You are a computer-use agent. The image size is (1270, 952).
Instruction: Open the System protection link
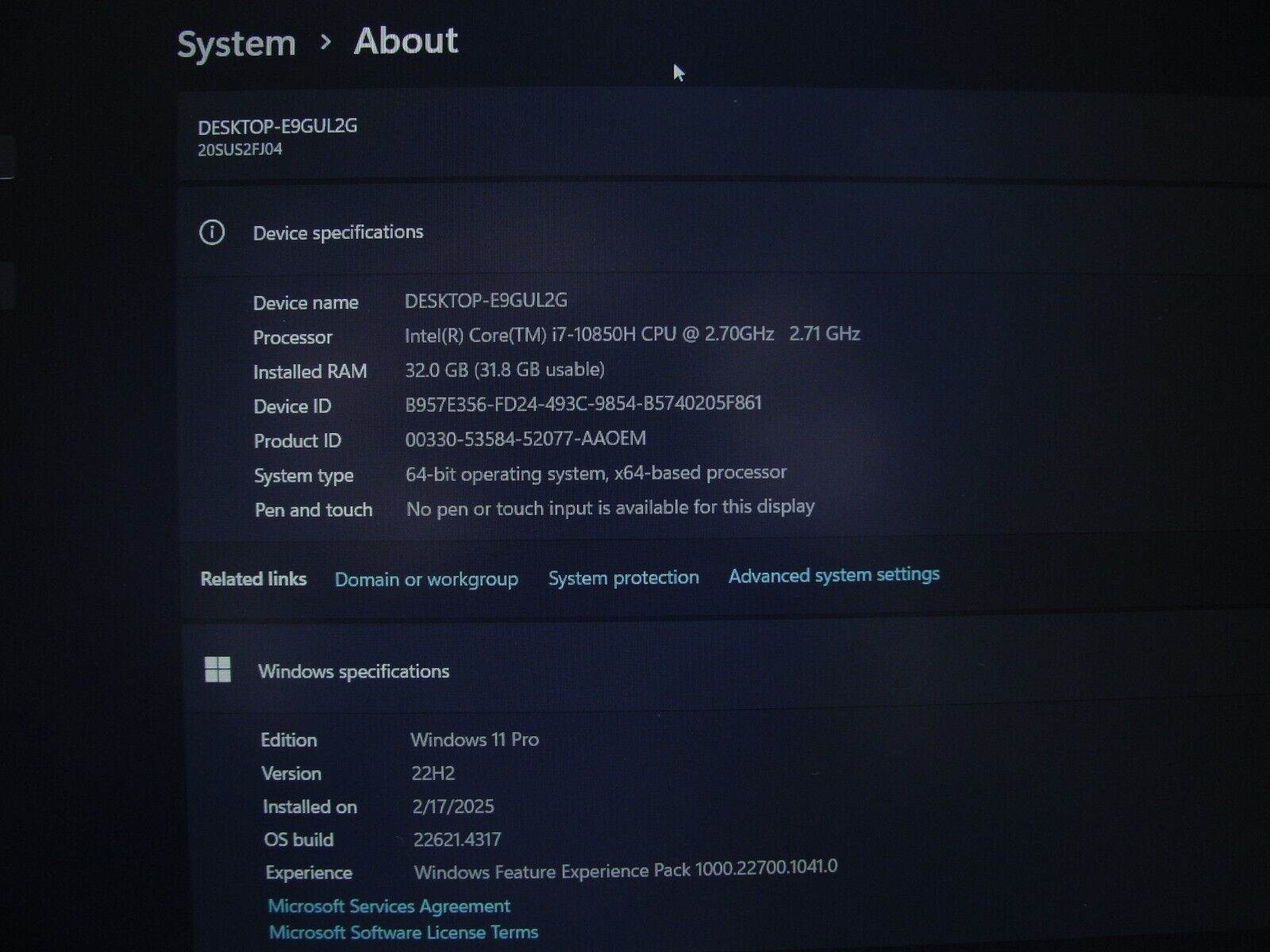point(623,578)
